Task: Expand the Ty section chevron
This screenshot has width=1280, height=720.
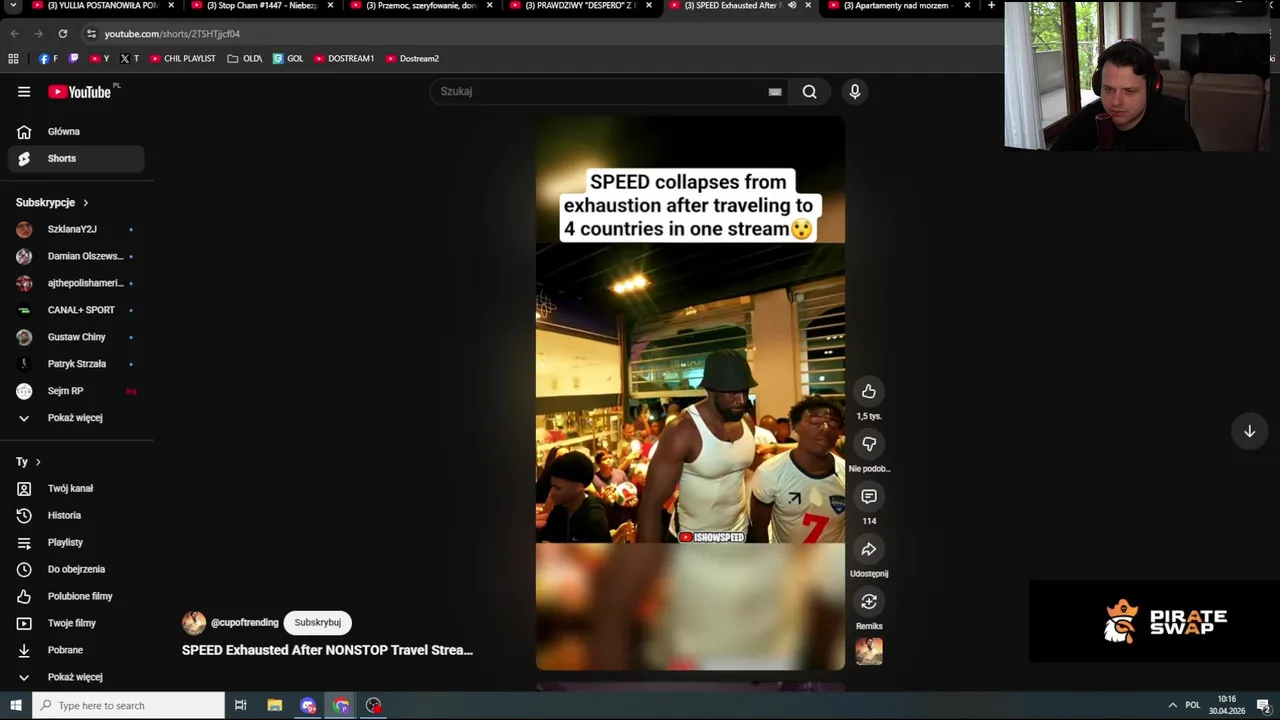Action: point(38,462)
